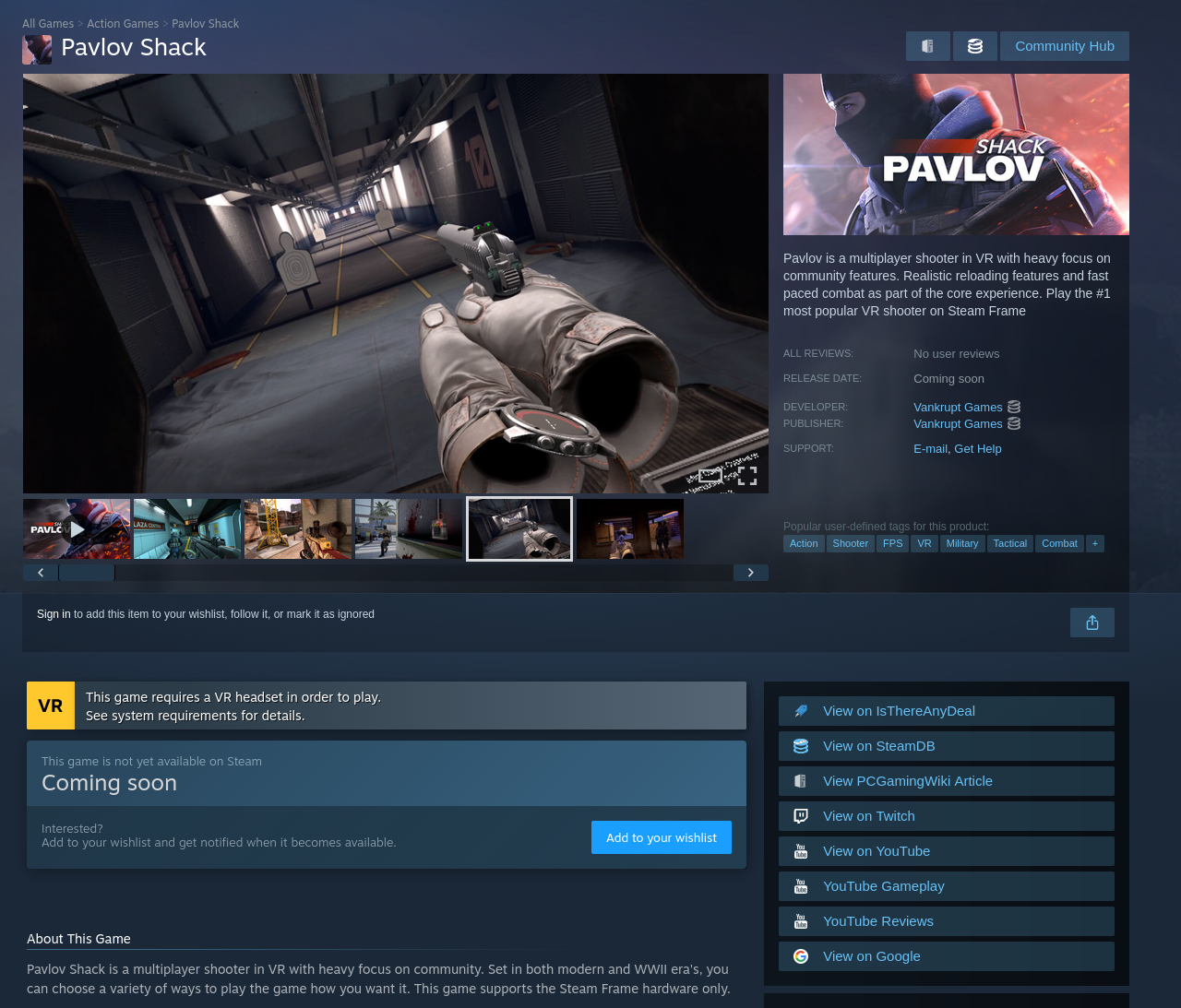Select the highlighted shooting range thumbnail

(x=519, y=529)
